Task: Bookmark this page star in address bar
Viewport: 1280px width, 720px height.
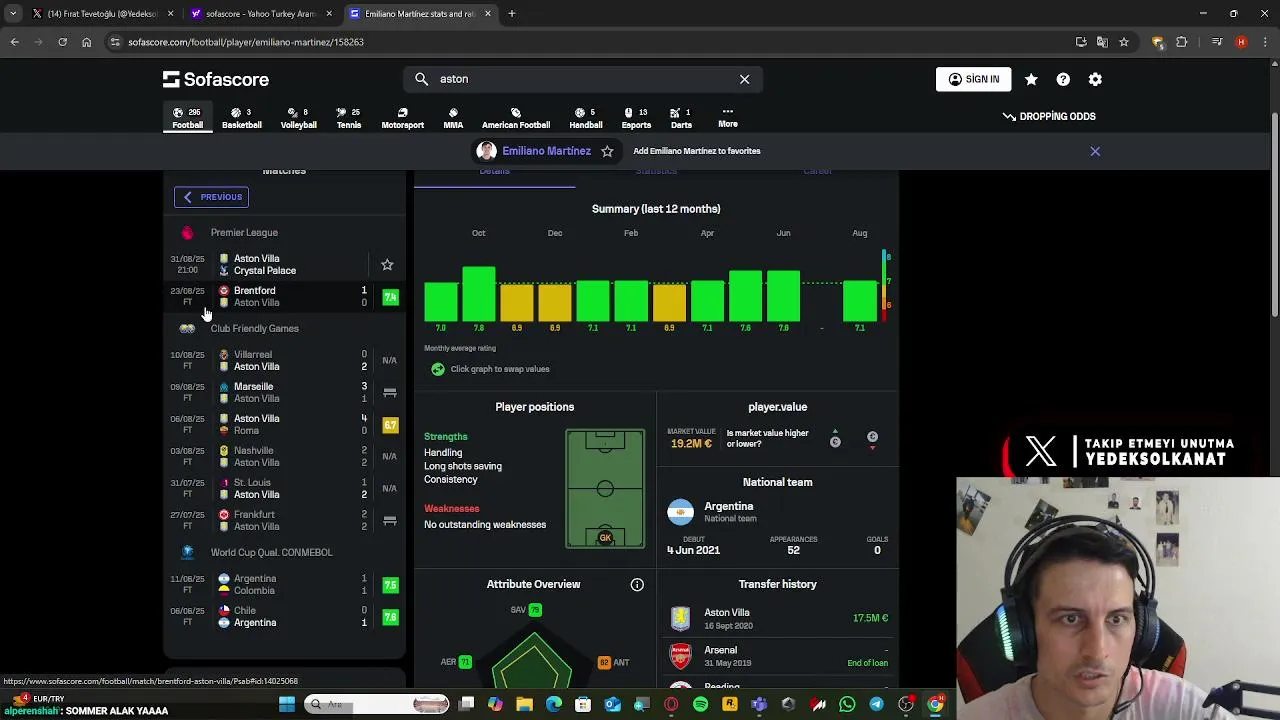Action: coord(1124,42)
